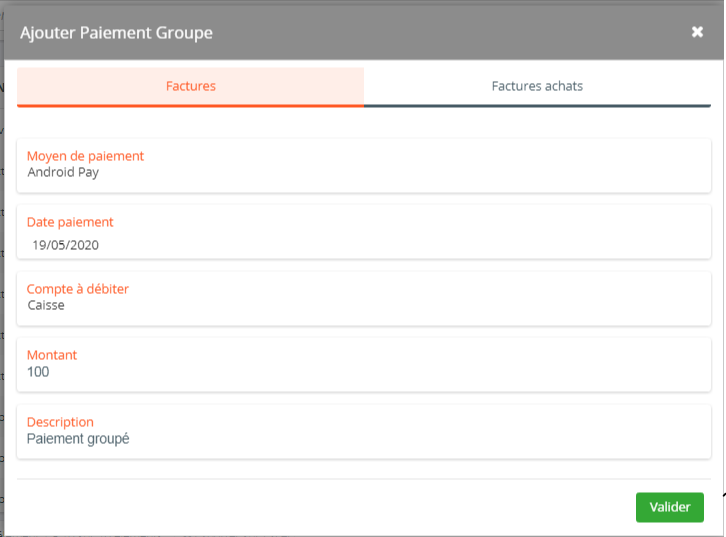Switch to the Factures tab
Image resolution: width=726 pixels, height=537 pixels.
click(x=190, y=87)
